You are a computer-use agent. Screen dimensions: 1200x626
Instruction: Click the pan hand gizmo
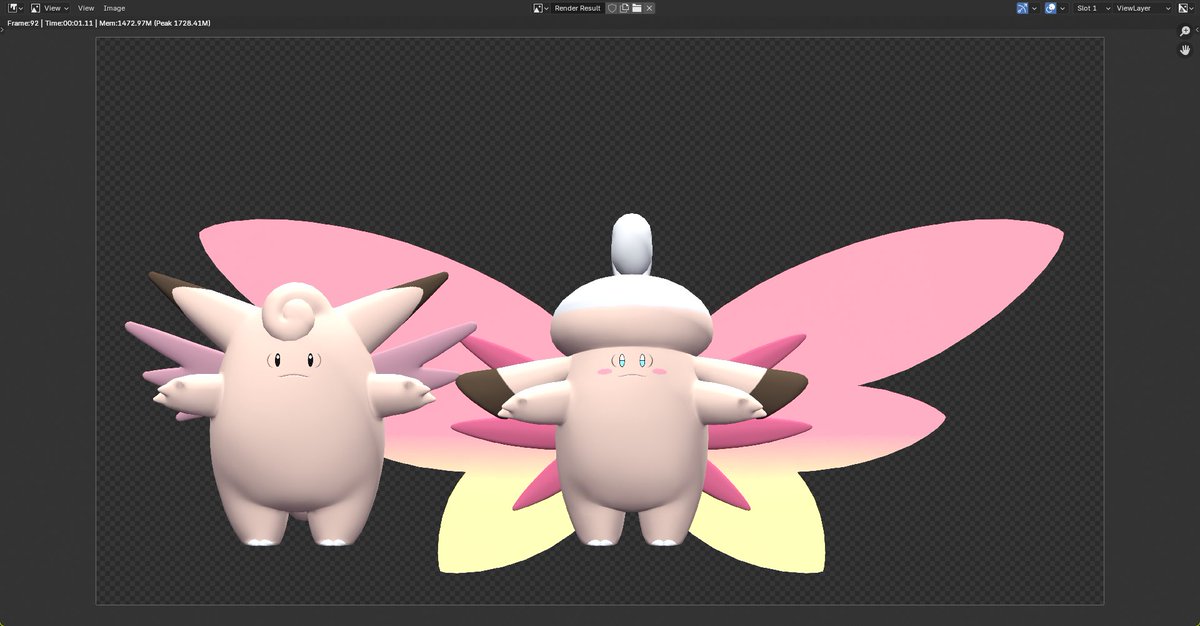[x=1185, y=50]
